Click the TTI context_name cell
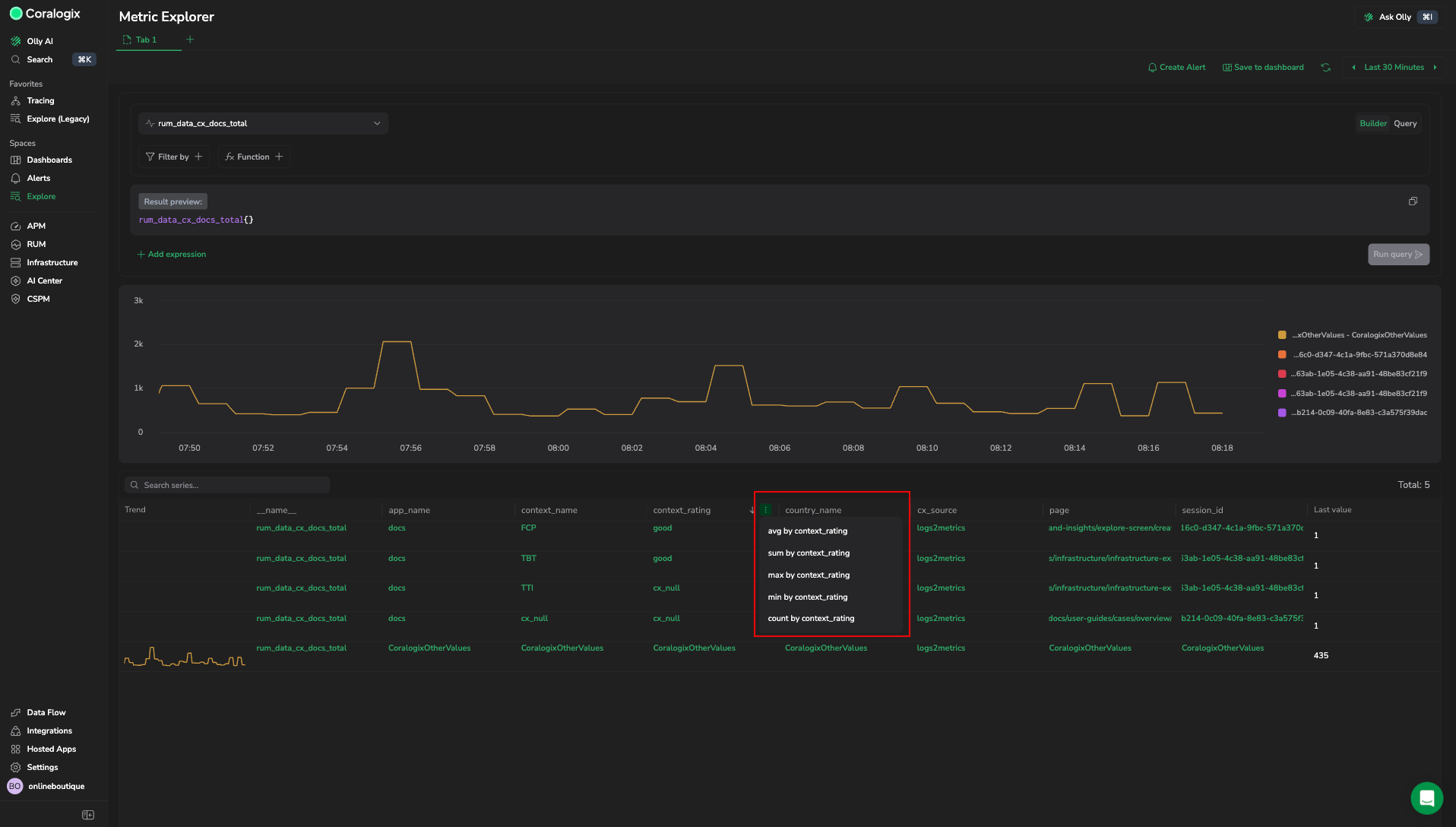The width and height of the screenshot is (1456, 827). (527, 588)
